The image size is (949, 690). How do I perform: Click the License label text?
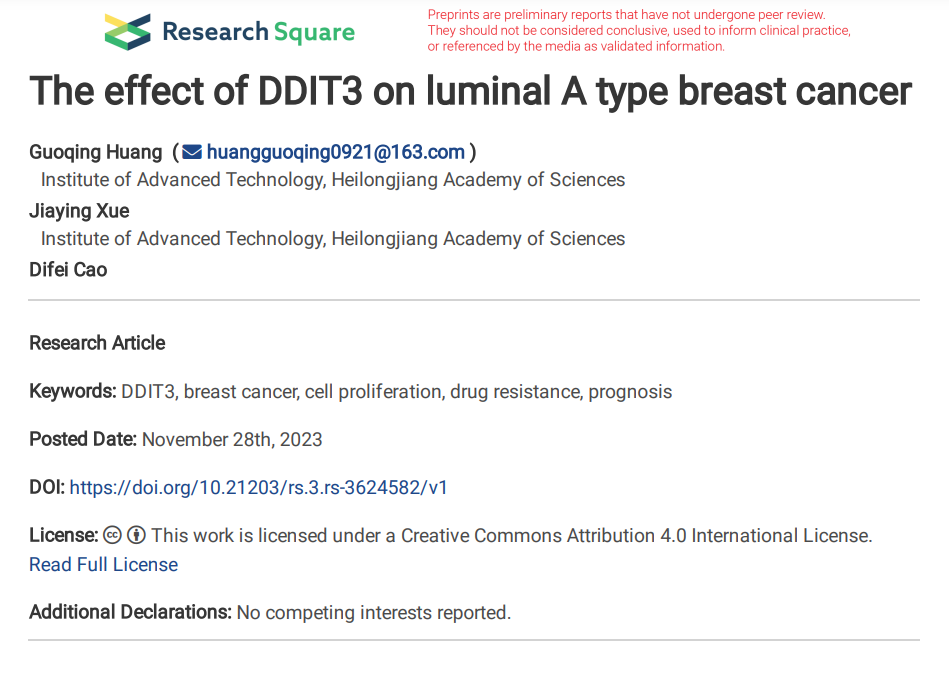point(64,535)
